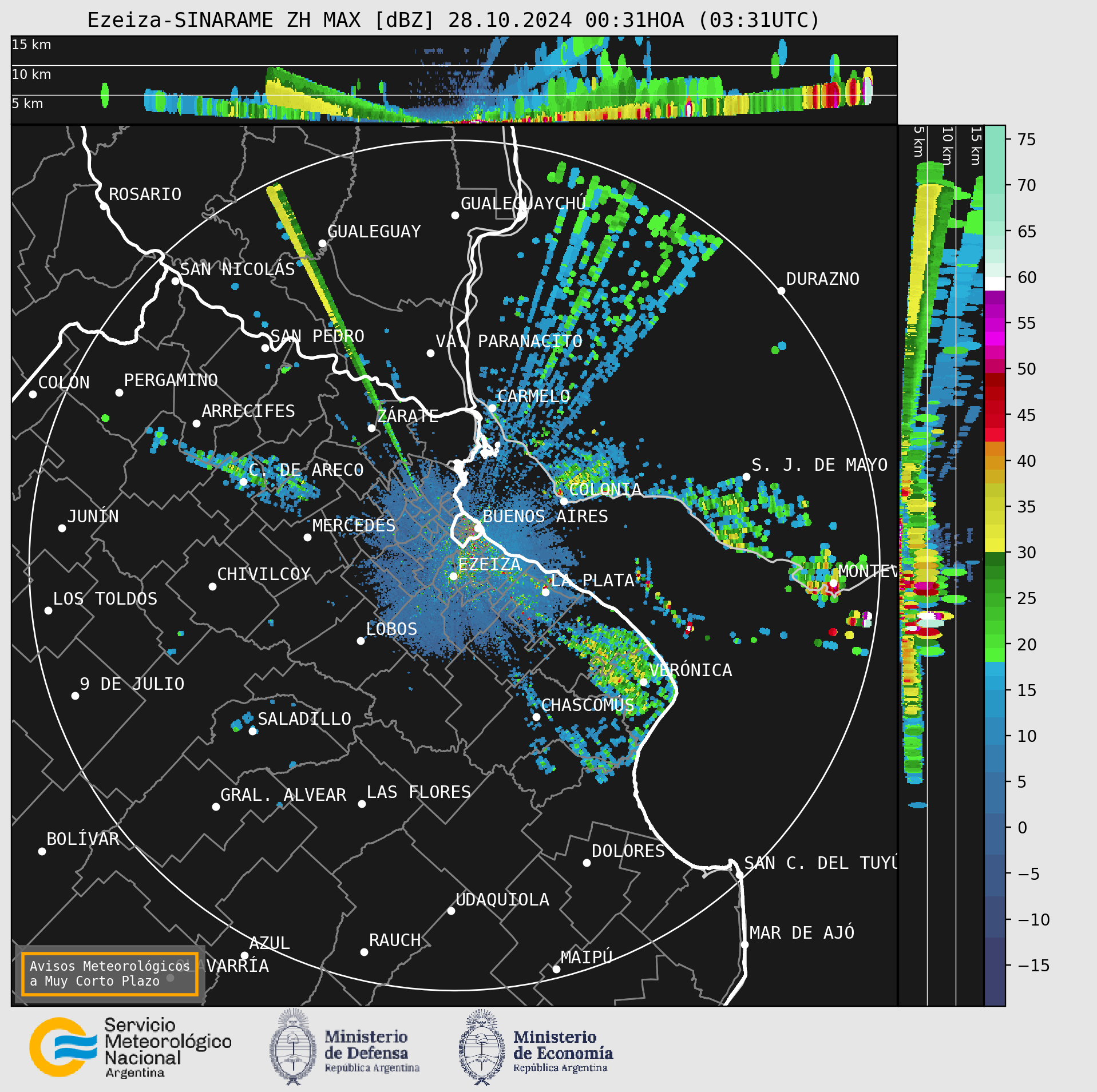
Task: Click the Lobos city marker dot
Action: (x=361, y=641)
